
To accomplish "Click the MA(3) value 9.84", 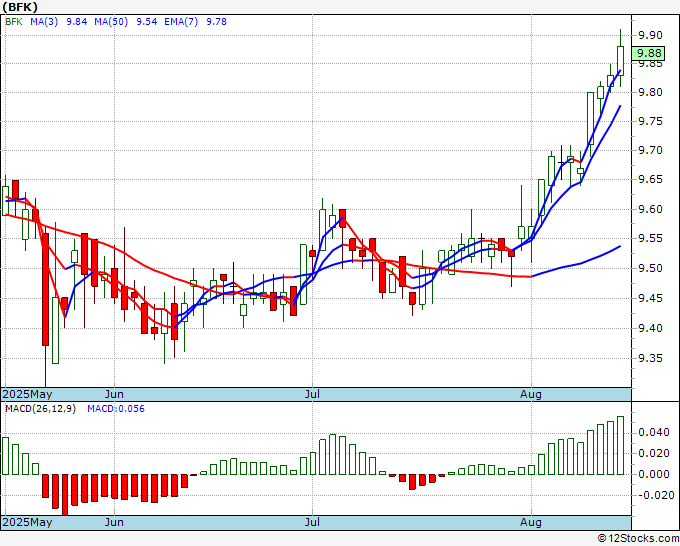I will pos(77,22).
